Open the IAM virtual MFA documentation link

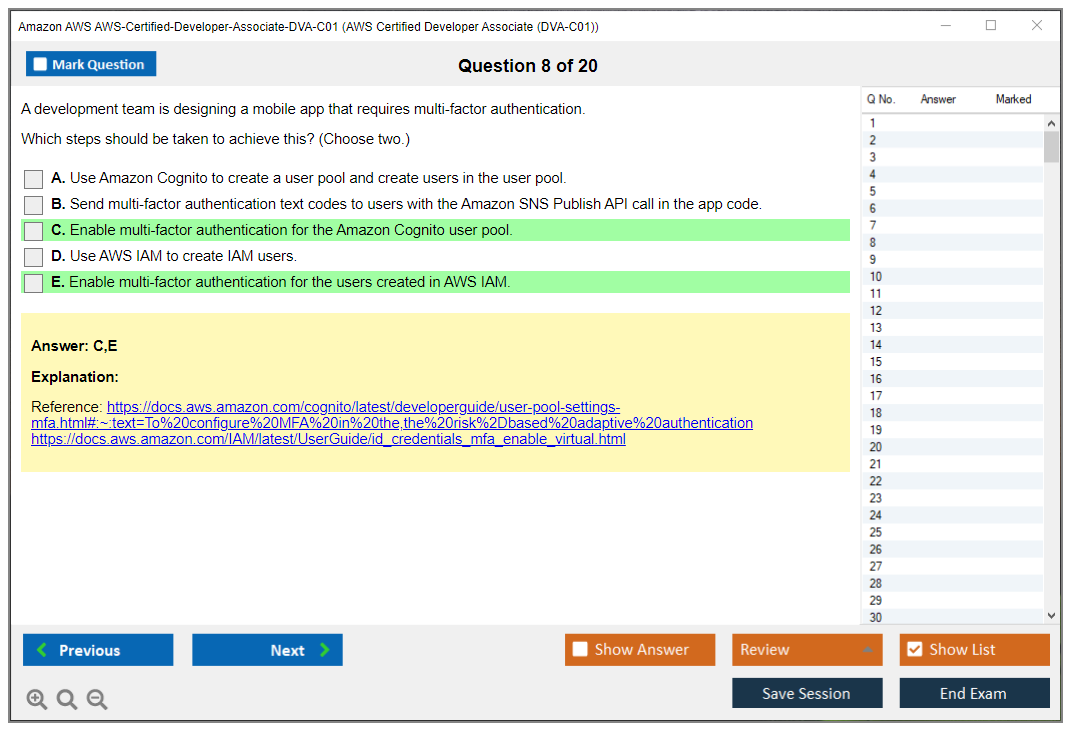tap(328, 439)
